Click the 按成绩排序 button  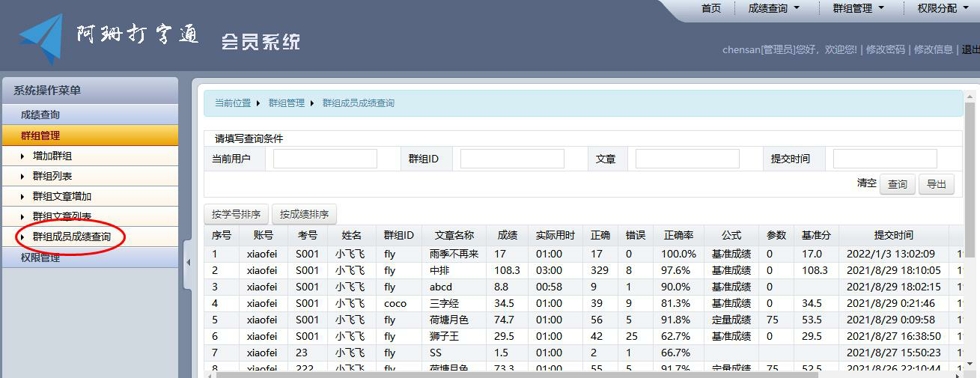click(304, 214)
